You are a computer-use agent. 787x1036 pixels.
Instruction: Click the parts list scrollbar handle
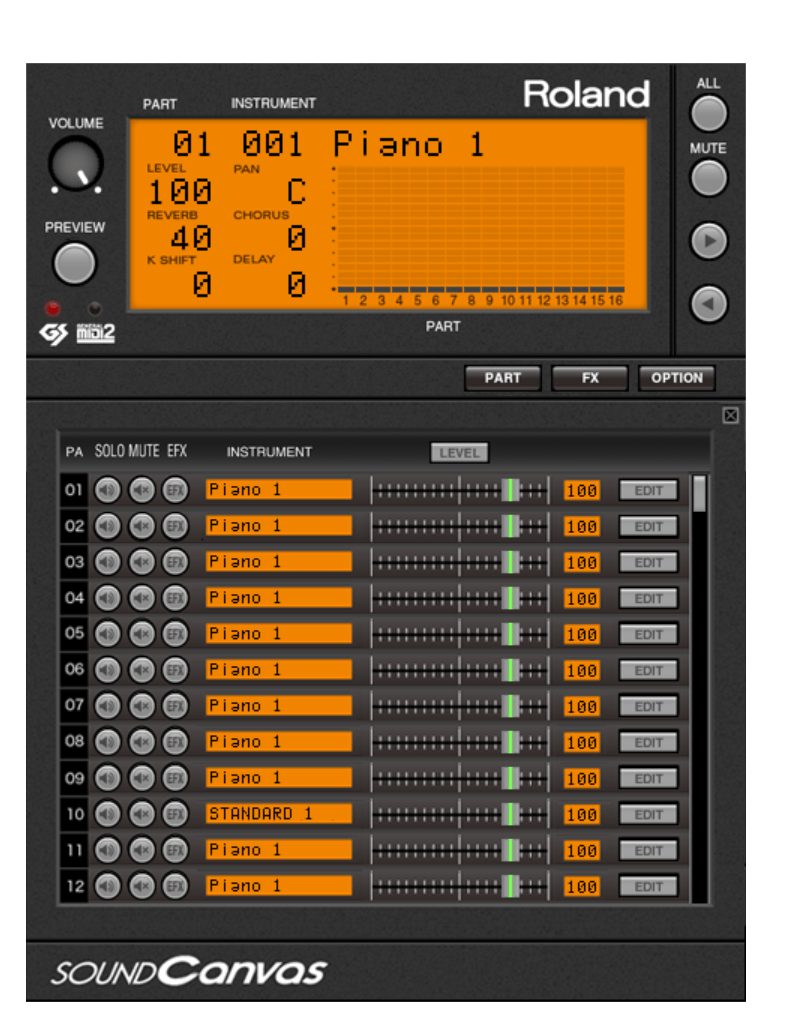pyautogui.click(x=698, y=494)
